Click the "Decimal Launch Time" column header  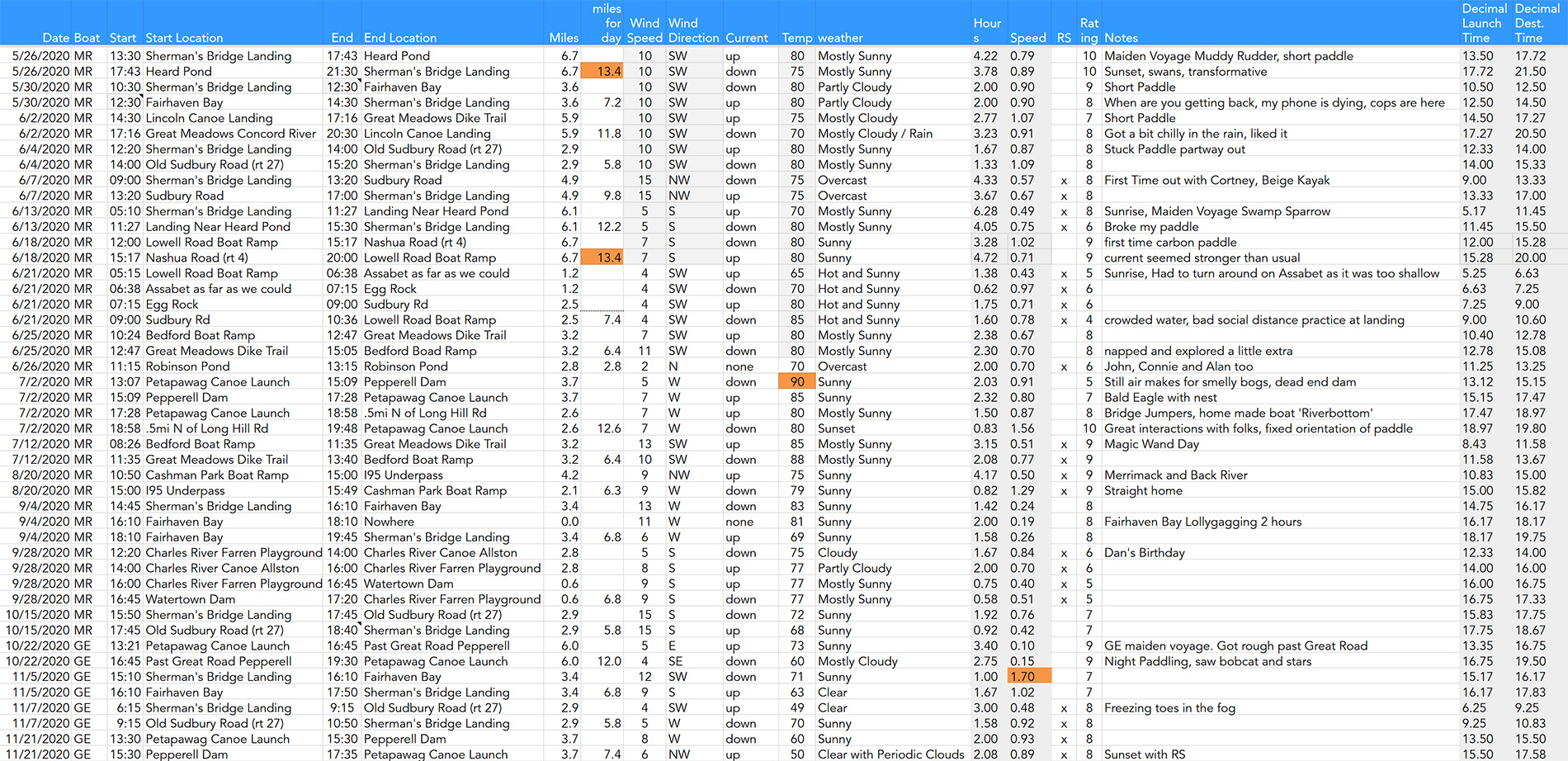[x=1484, y=23]
